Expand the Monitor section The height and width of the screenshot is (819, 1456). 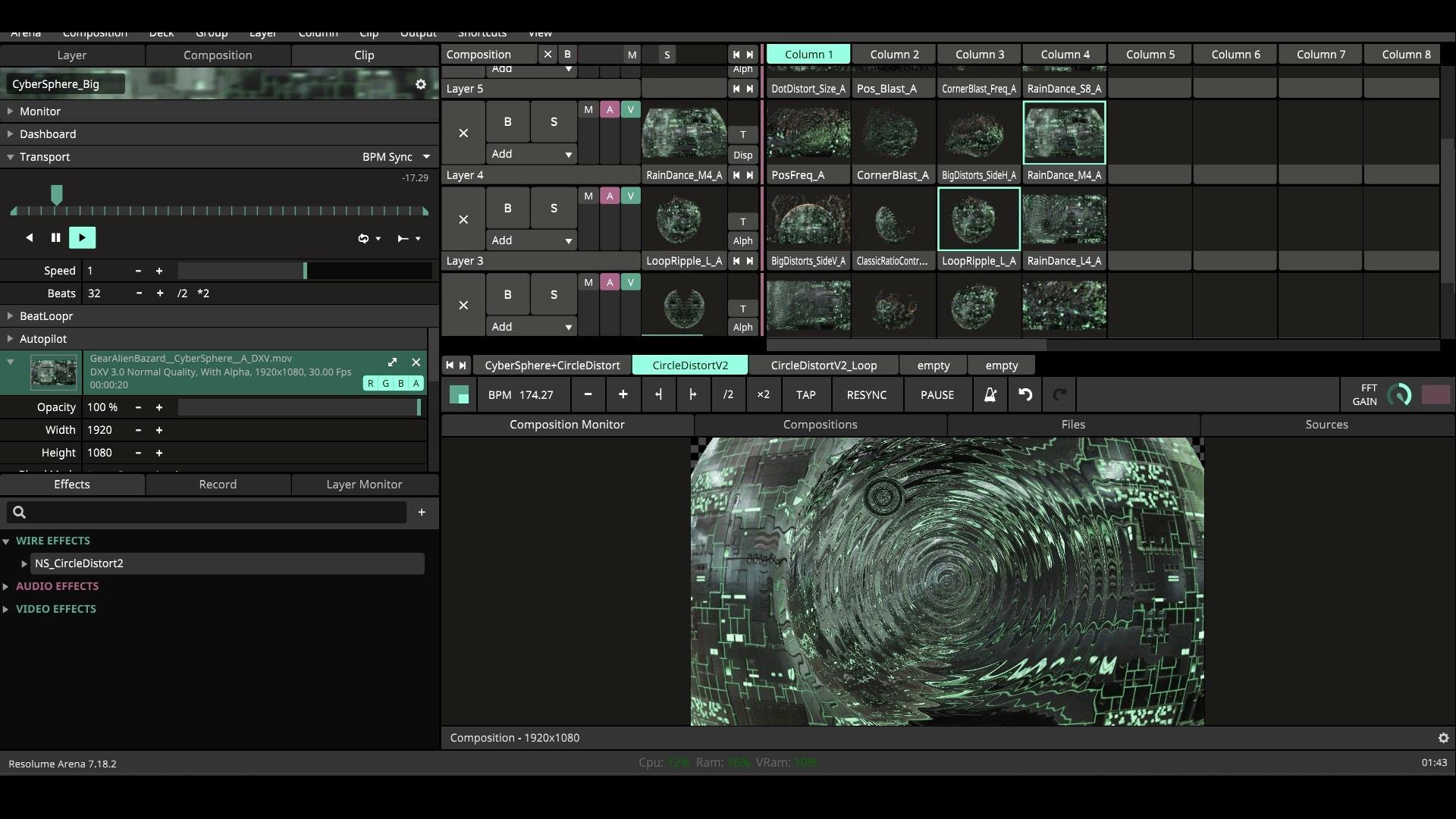pyautogui.click(x=10, y=111)
